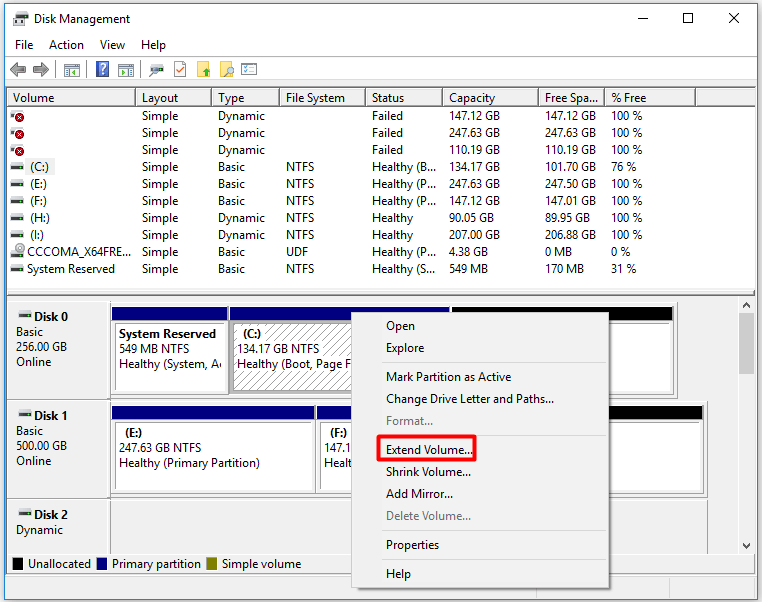The image size is (762, 602).
Task: Click the Disk 1 drive icon
Action: click(25, 414)
